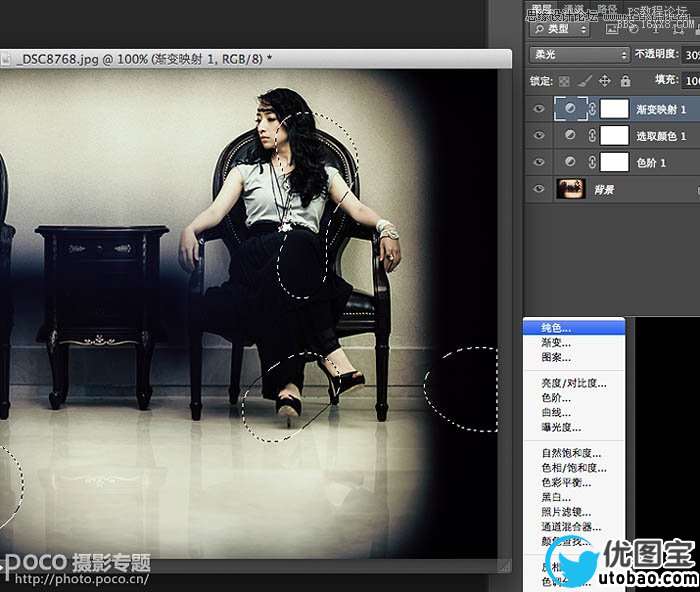Click the lock position move icon

click(x=604, y=81)
